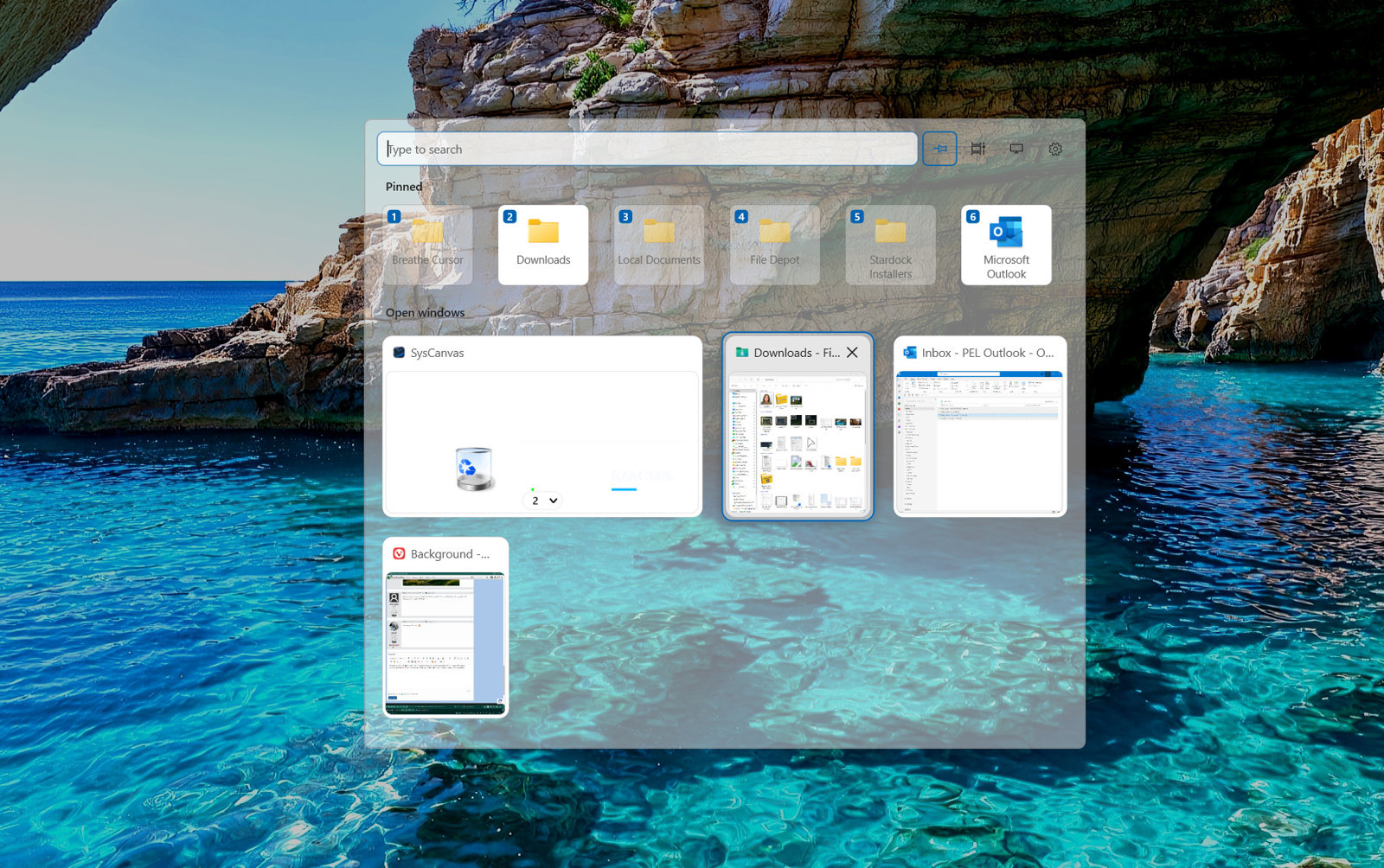Expand the SysCanvas window count dropdown

[x=542, y=501]
